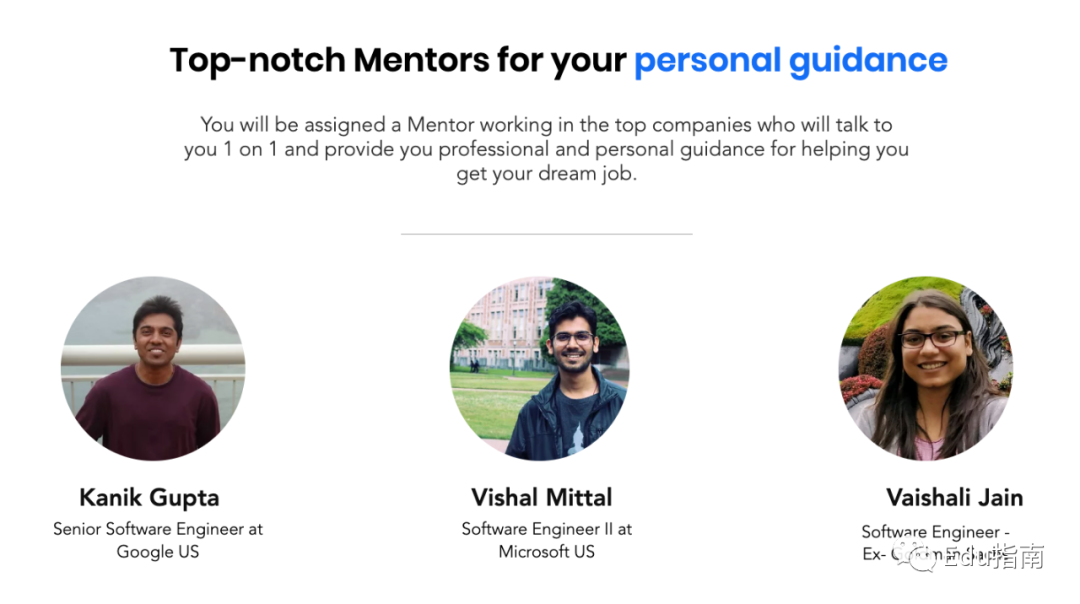Viewport: 1080px width, 604px height.
Task: Click Vaishali Jain's circular profile photo
Action: (926, 368)
